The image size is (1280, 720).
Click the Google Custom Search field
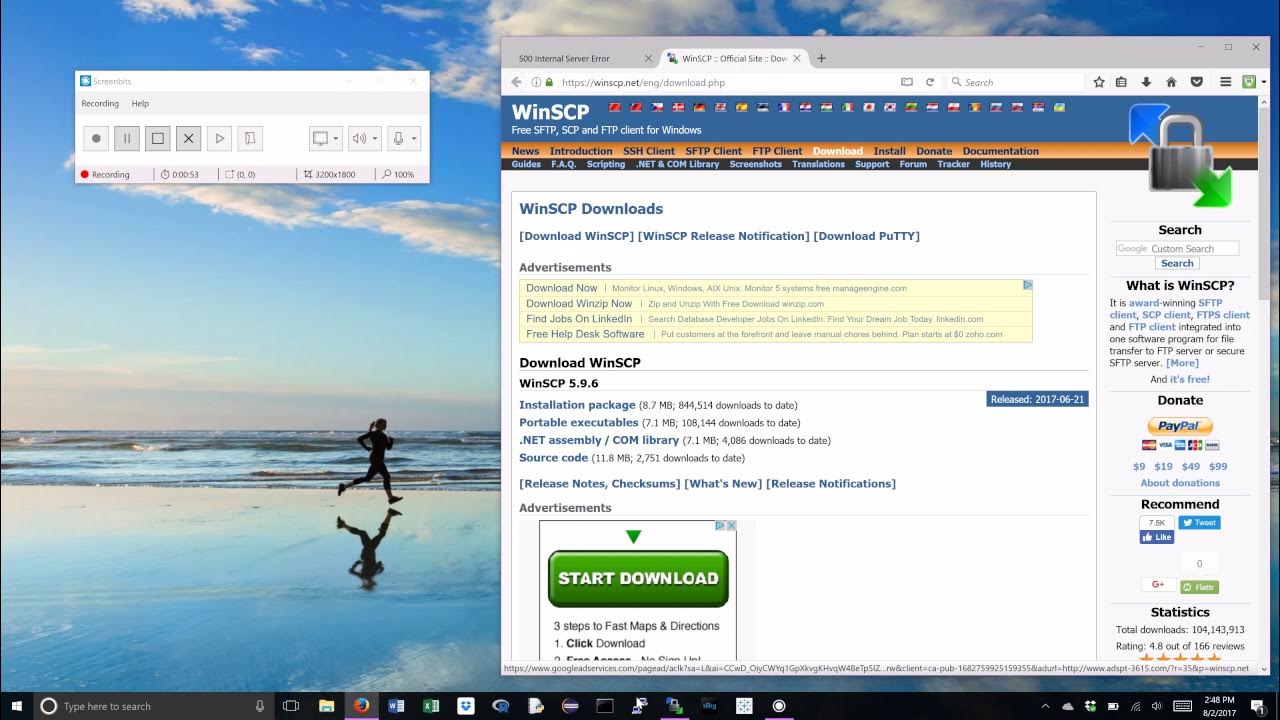click(1177, 248)
